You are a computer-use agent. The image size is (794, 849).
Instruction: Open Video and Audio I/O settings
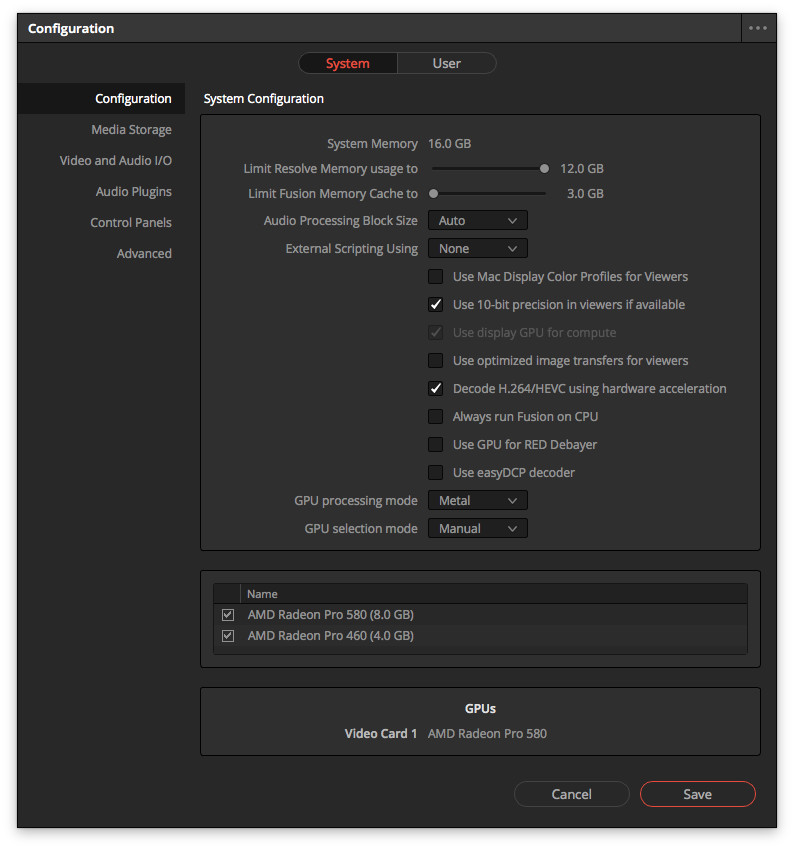(115, 161)
